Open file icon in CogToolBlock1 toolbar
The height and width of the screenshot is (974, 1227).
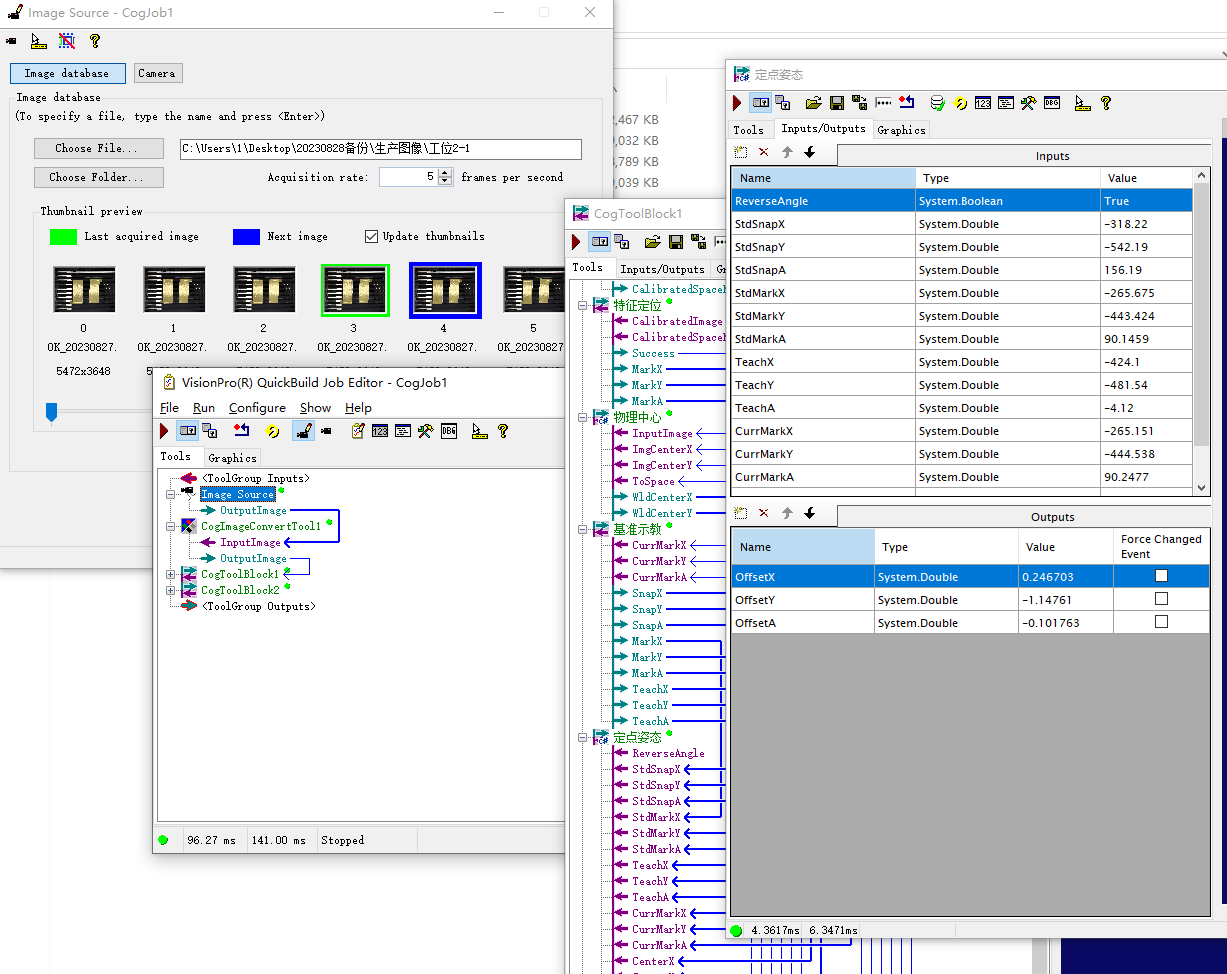pyautogui.click(x=652, y=242)
